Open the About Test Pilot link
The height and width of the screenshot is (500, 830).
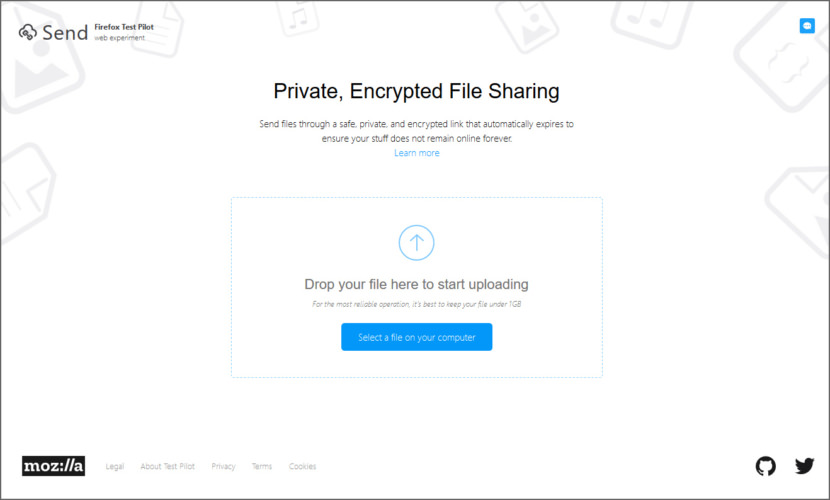point(167,466)
